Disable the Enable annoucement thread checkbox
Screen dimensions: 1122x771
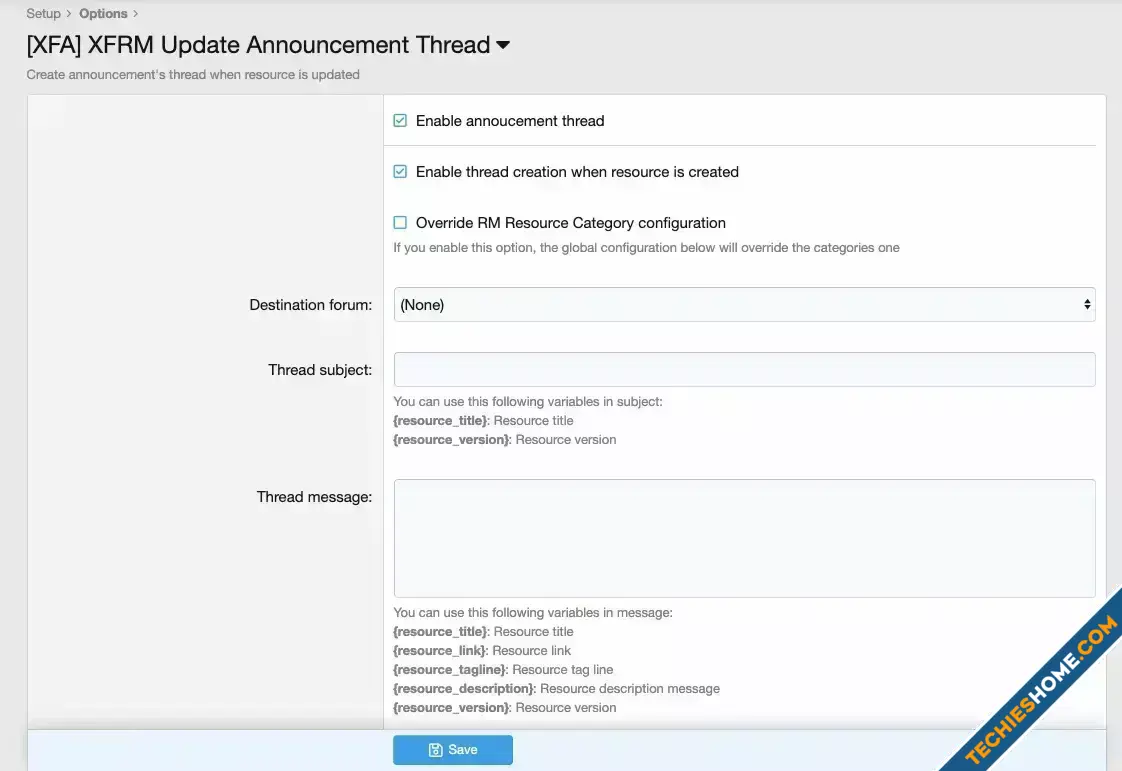pyautogui.click(x=400, y=121)
